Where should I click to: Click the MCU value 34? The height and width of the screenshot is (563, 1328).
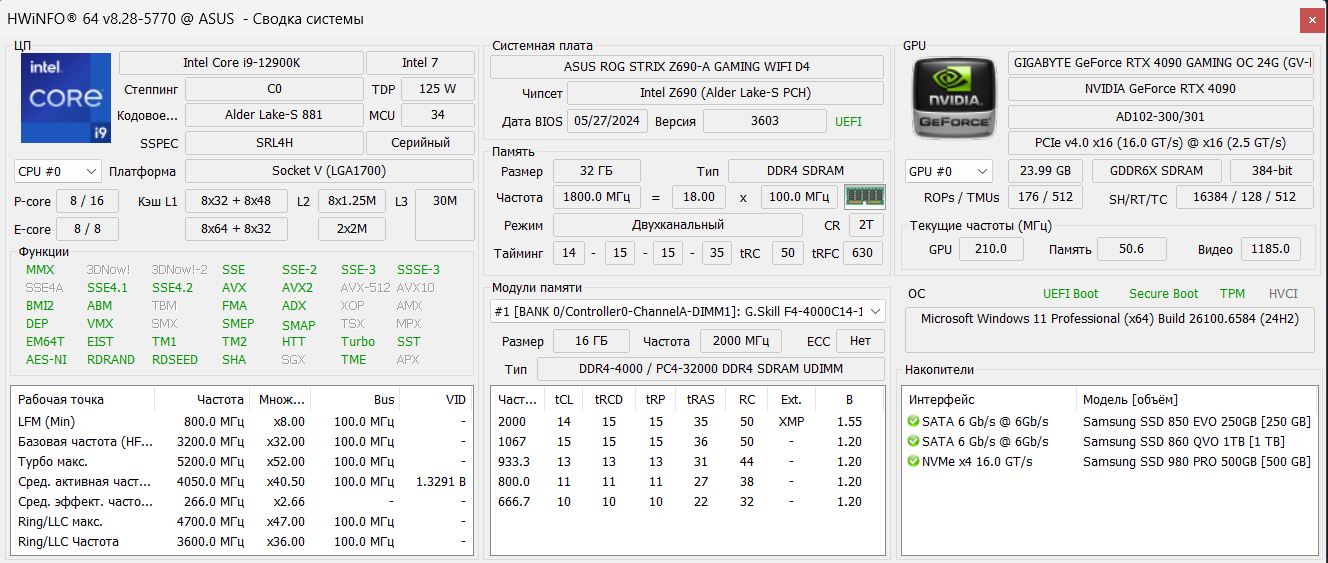pyautogui.click(x=437, y=115)
